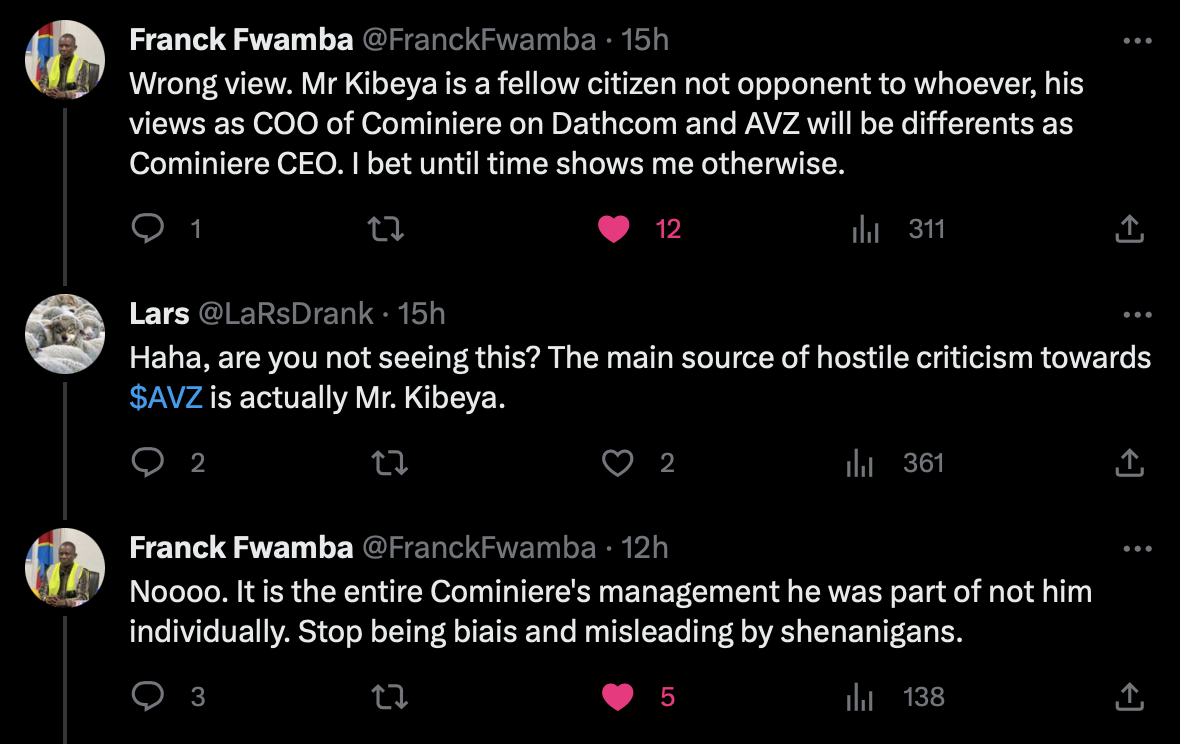Viewport: 1180px width, 744px height.
Task: Open the 12h timestamp of Franck's tweet
Action: (645, 548)
